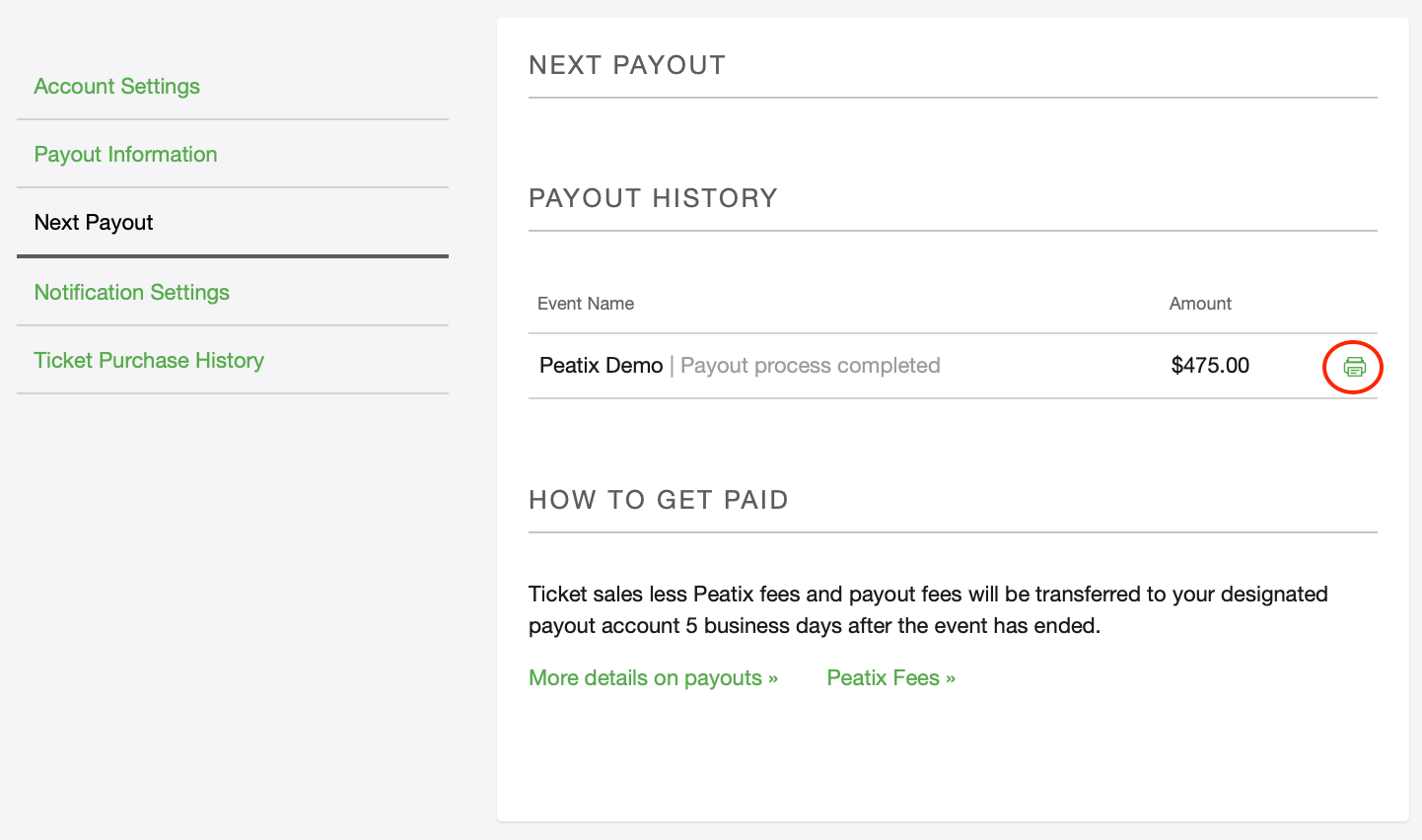This screenshot has height=840, width=1422.
Task: Open Account Settings from the sidebar
Action: pos(116,87)
